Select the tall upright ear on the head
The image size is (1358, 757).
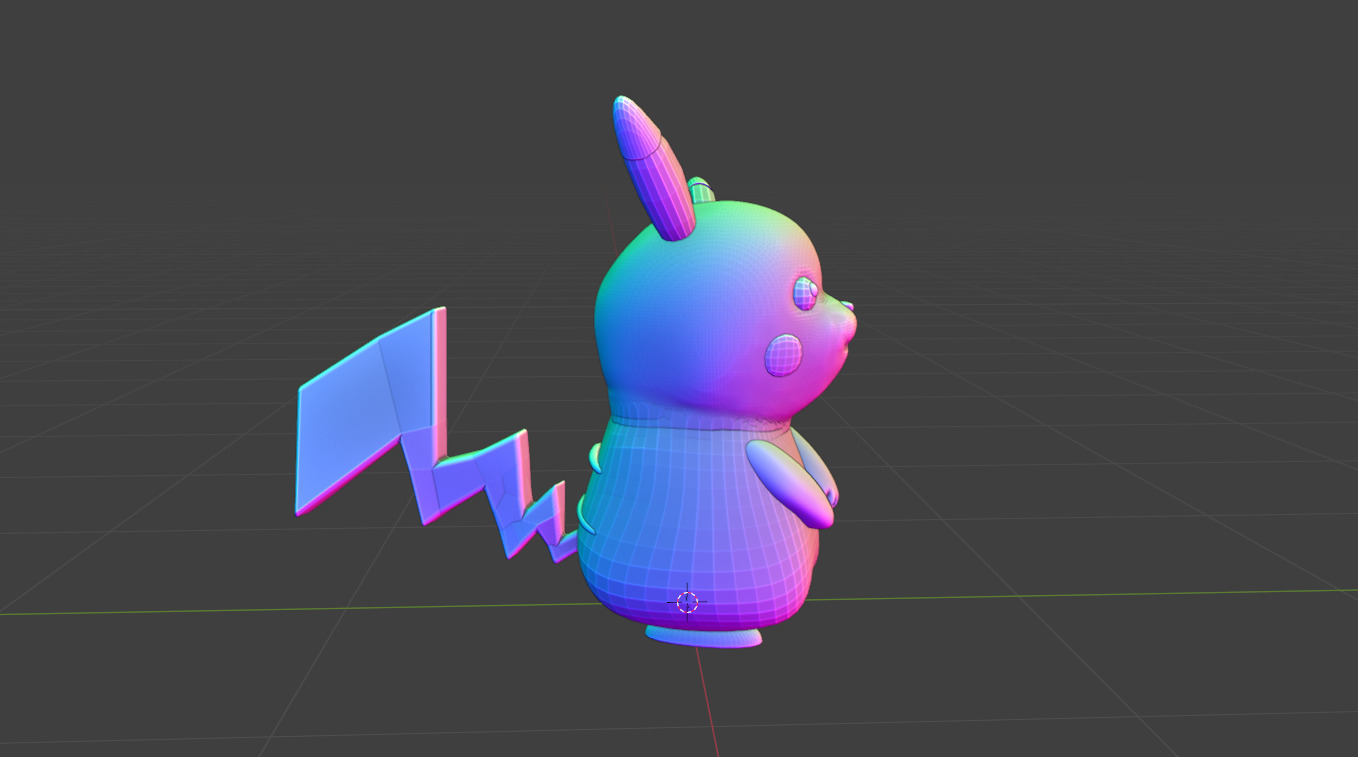(x=652, y=168)
